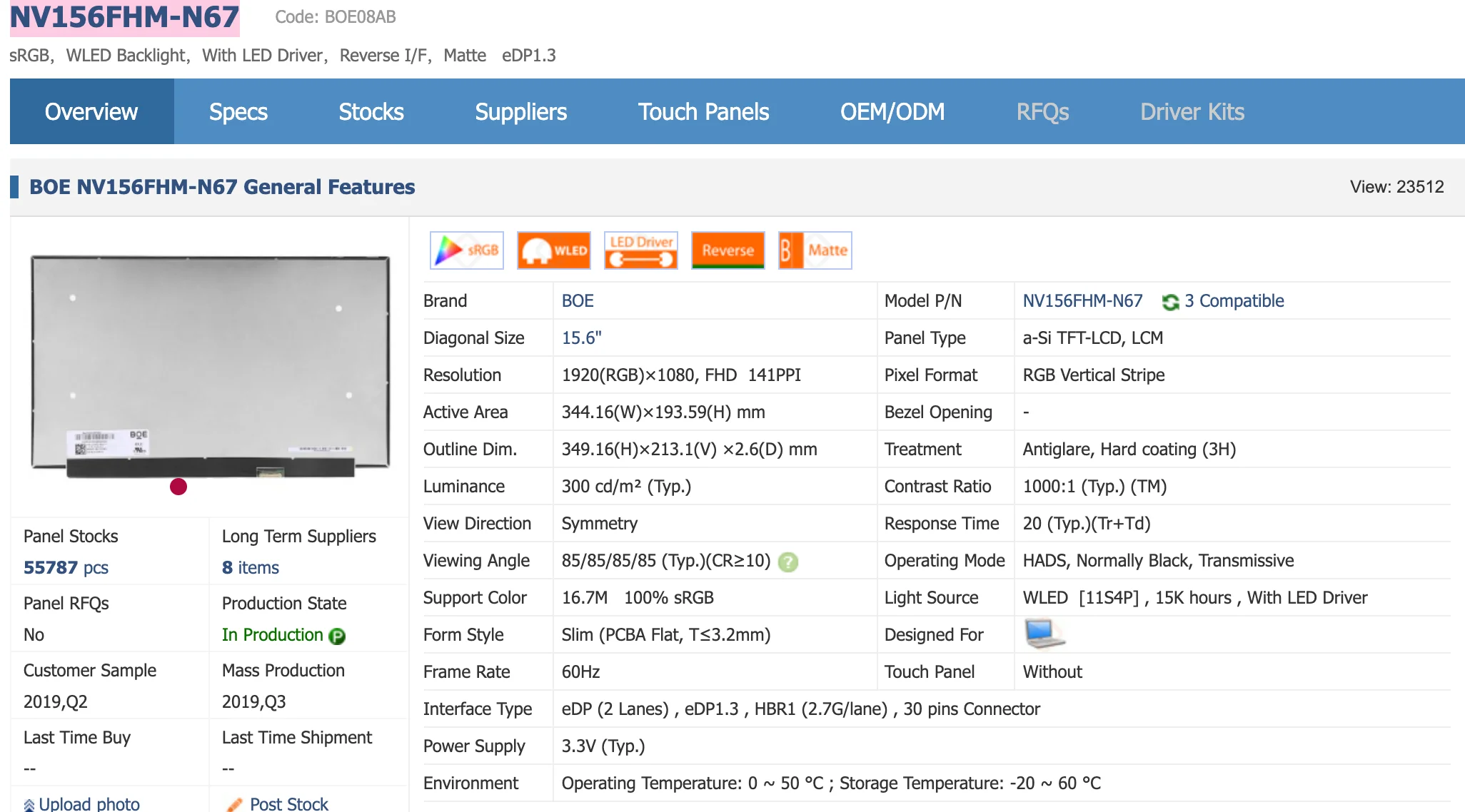The image size is (1465, 812).
Task: Click the 20 (Typ.)(Tr+Td) response time value
Action: (1087, 524)
